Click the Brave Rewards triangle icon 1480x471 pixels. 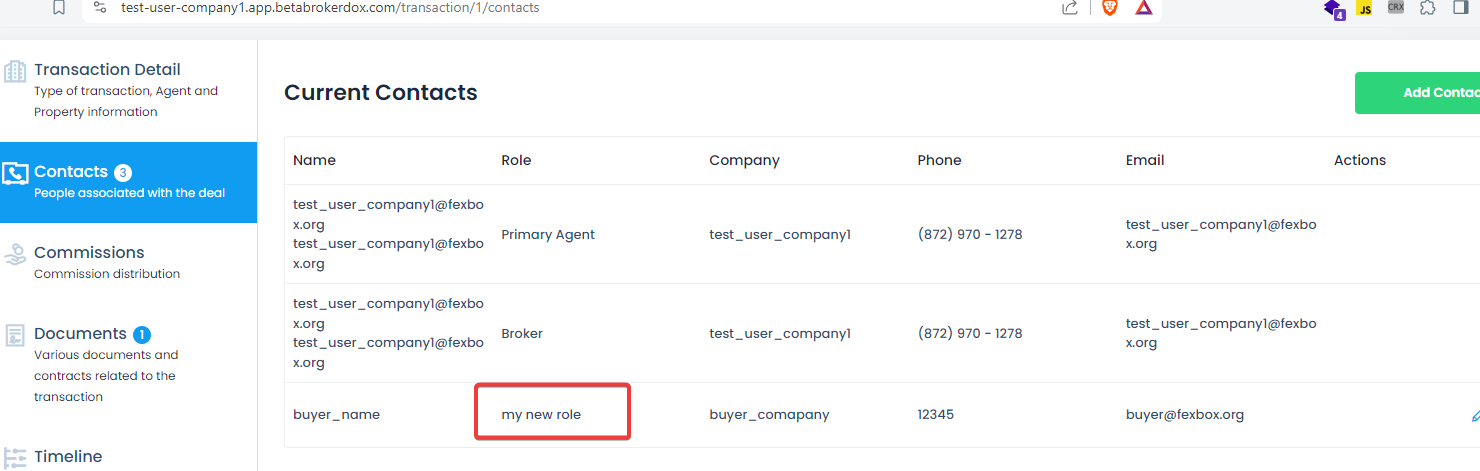(1144, 8)
